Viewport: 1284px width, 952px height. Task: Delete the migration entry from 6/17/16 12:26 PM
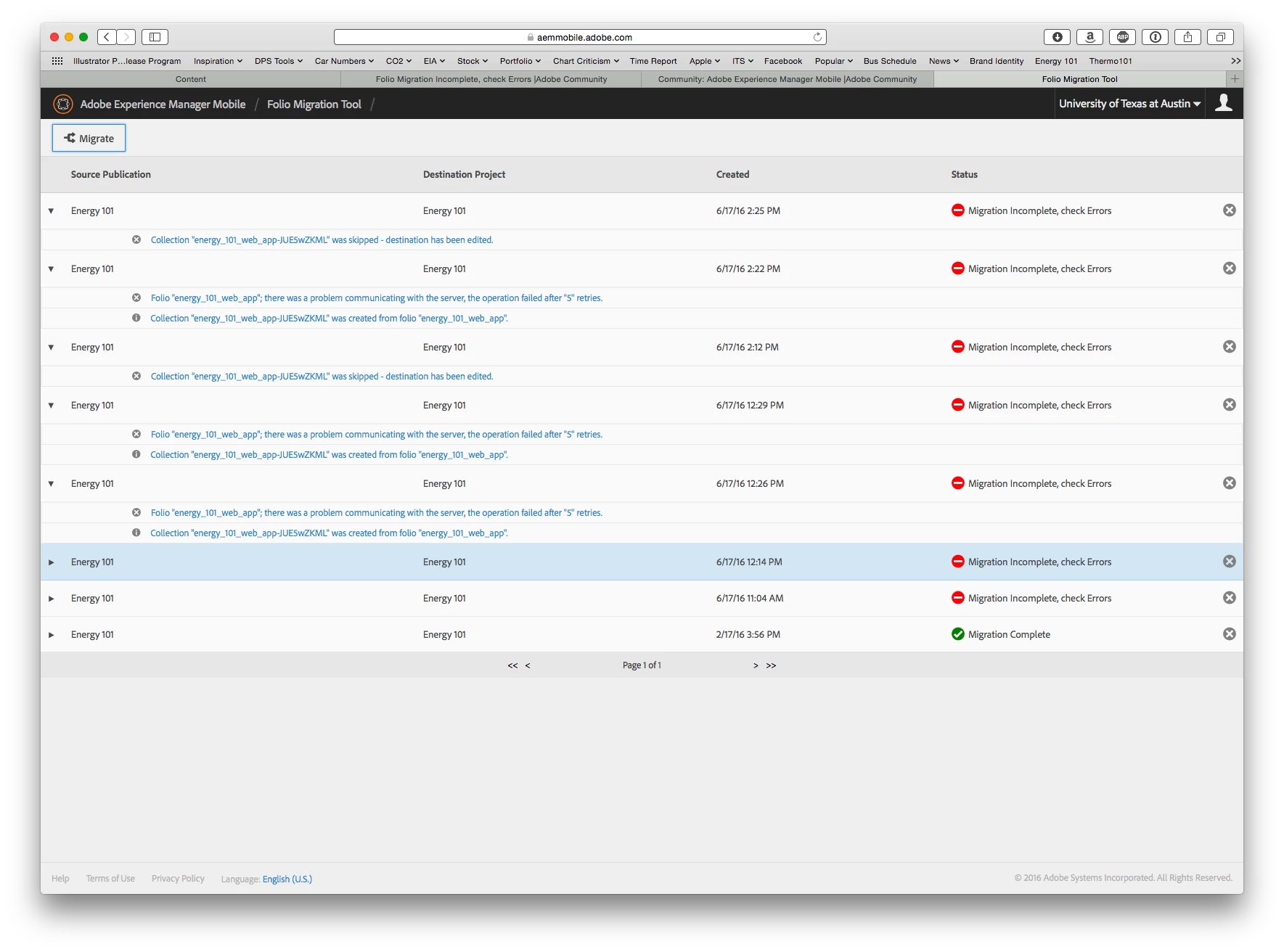tap(1229, 483)
